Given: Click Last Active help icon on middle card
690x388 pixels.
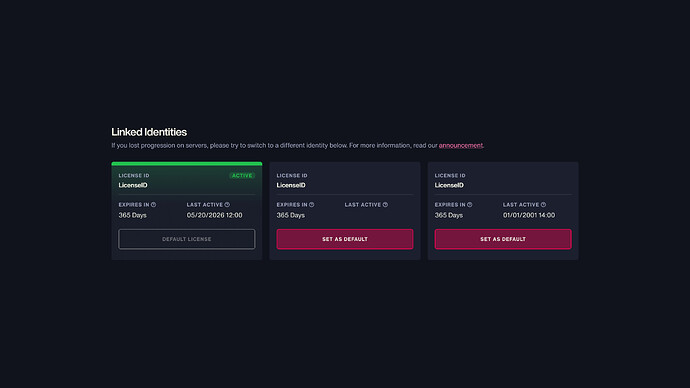Looking at the screenshot, I should click(x=385, y=205).
